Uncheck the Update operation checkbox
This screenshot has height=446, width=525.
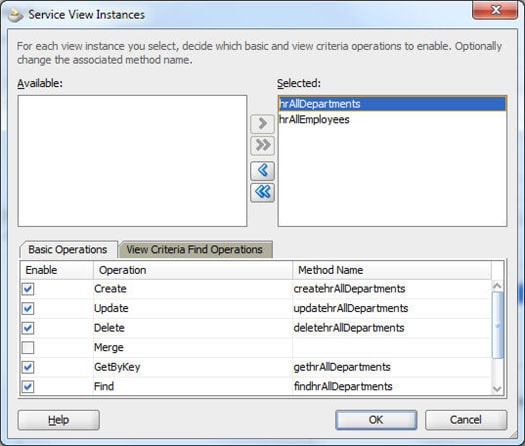click(28, 308)
